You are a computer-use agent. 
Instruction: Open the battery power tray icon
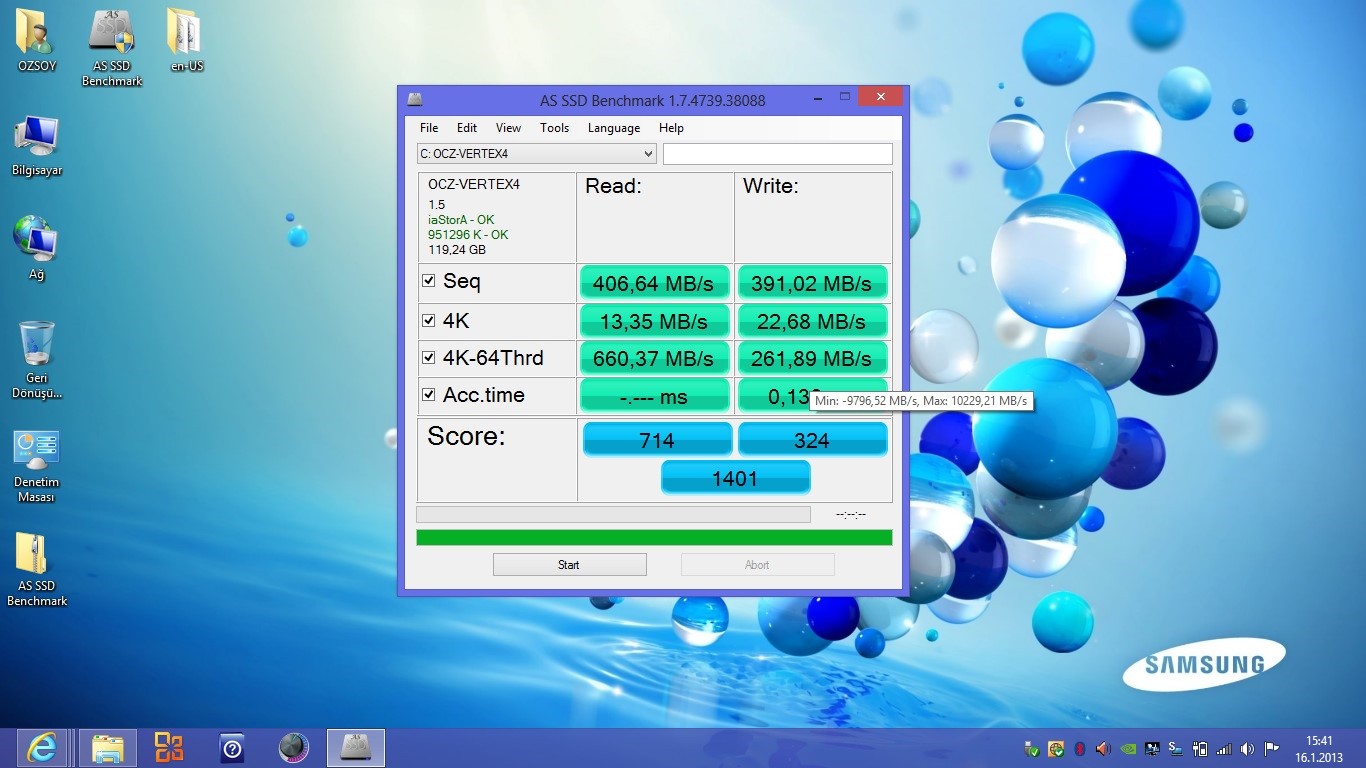point(1200,748)
